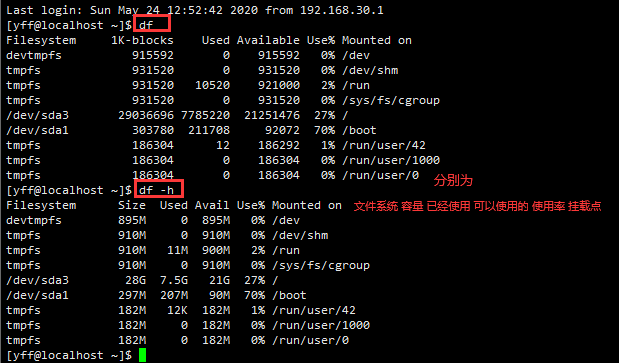Click the "1K-blocks" column header
Image resolution: width=619 pixels, height=363 pixels.
pos(142,40)
